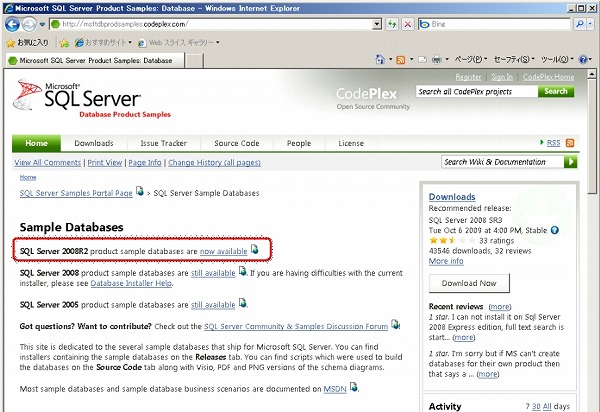Click the green wiki search go arrow
600x412 pixels.
point(570,162)
